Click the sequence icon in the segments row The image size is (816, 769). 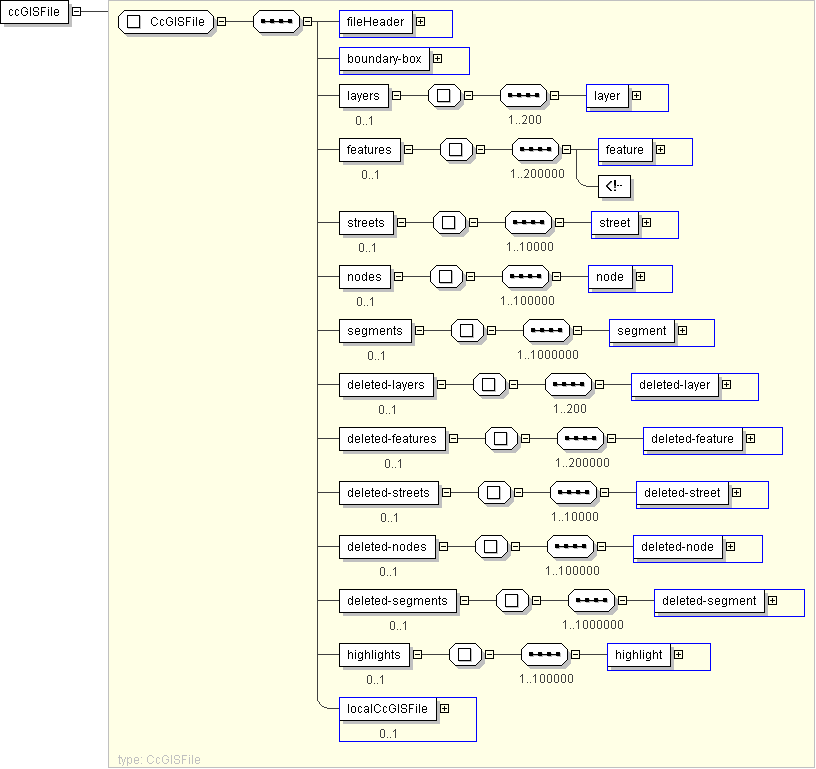[547, 330]
